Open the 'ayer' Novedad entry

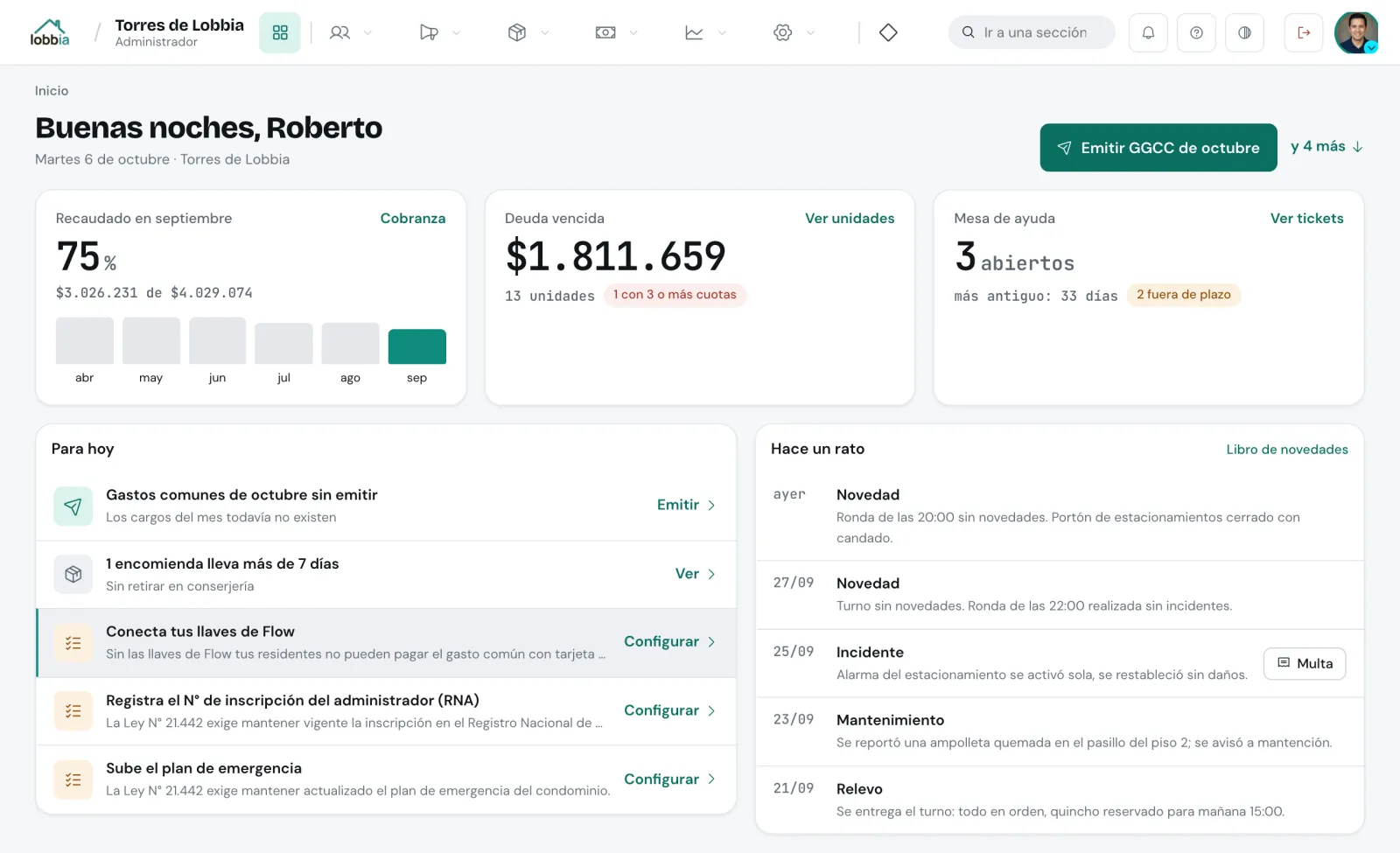click(x=1060, y=516)
